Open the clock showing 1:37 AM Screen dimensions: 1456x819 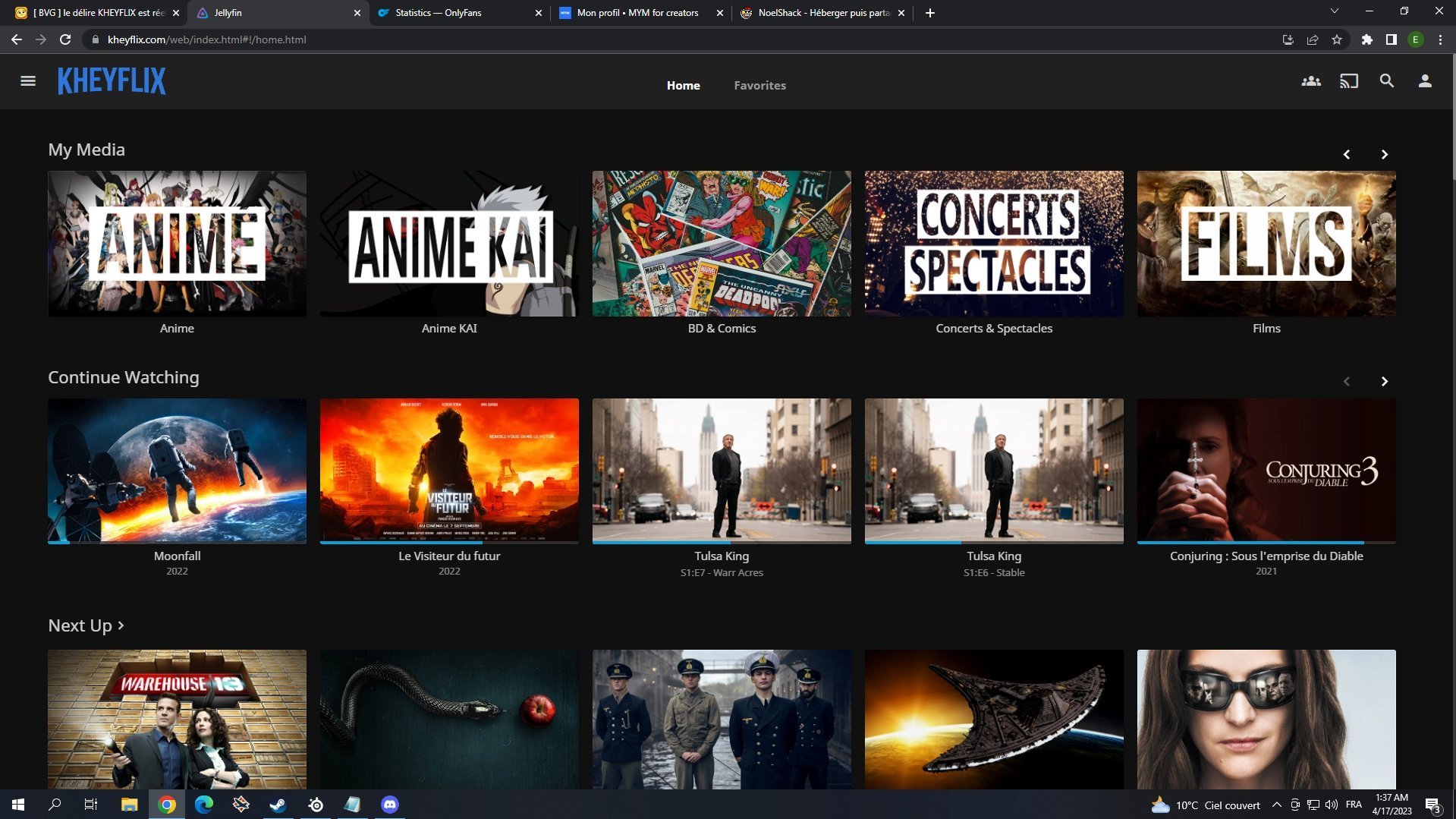coord(1392,805)
